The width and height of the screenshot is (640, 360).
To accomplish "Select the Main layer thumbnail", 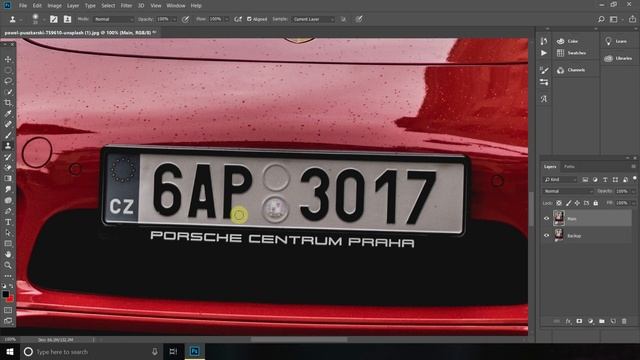I will click(559, 218).
